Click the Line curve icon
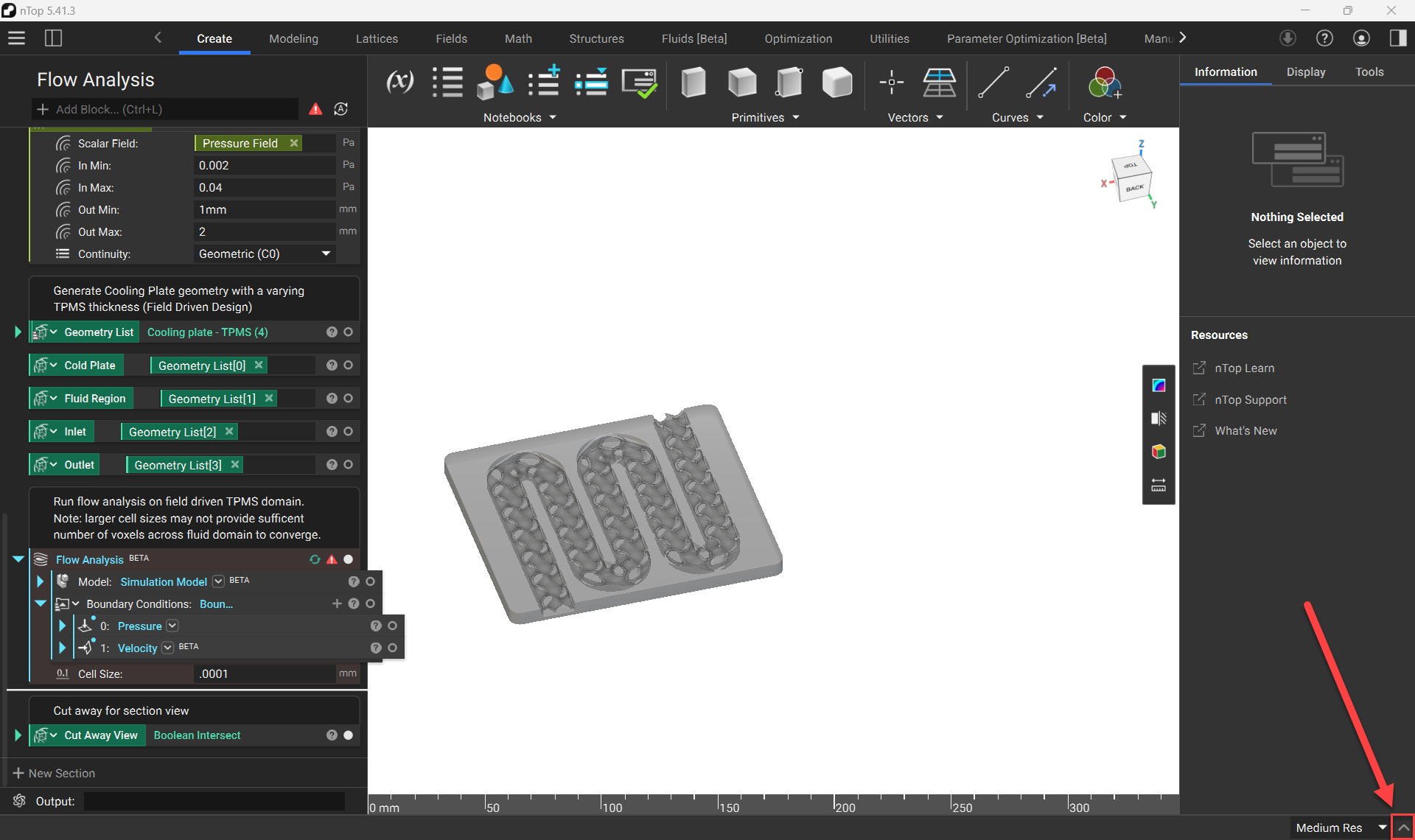This screenshot has height=840, width=1415. click(993, 82)
